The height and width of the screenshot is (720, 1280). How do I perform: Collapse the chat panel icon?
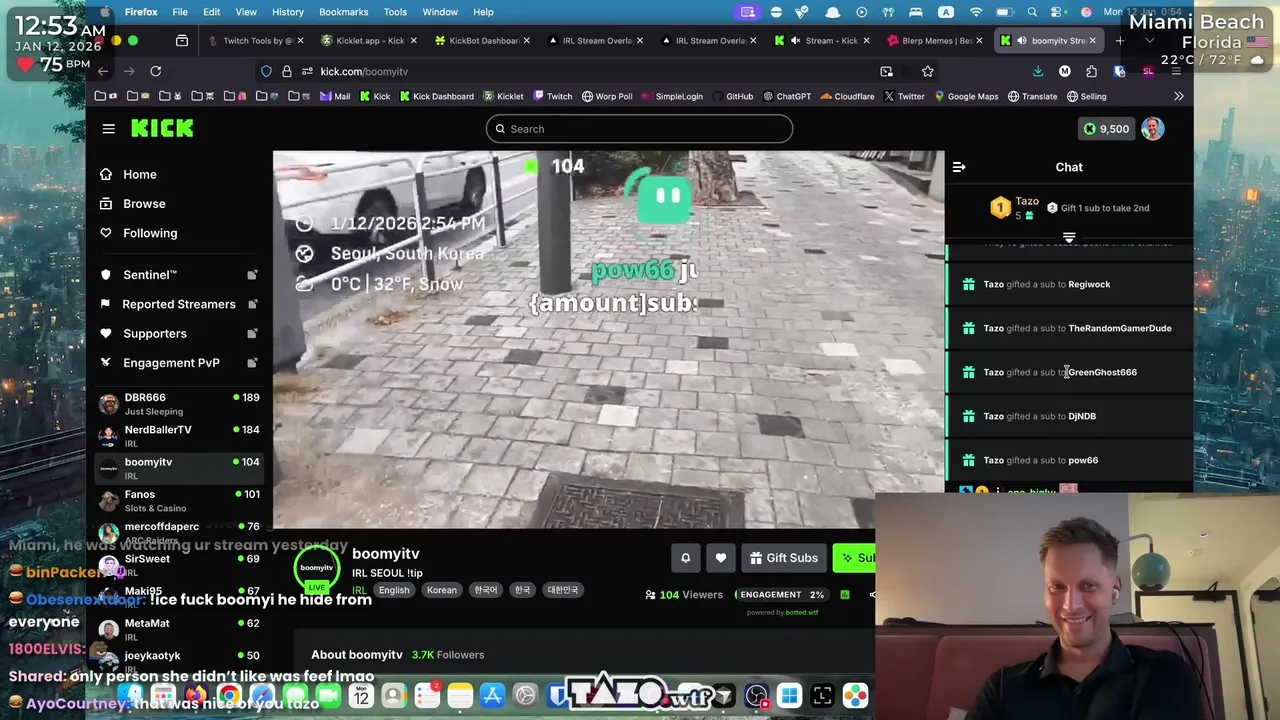click(959, 167)
